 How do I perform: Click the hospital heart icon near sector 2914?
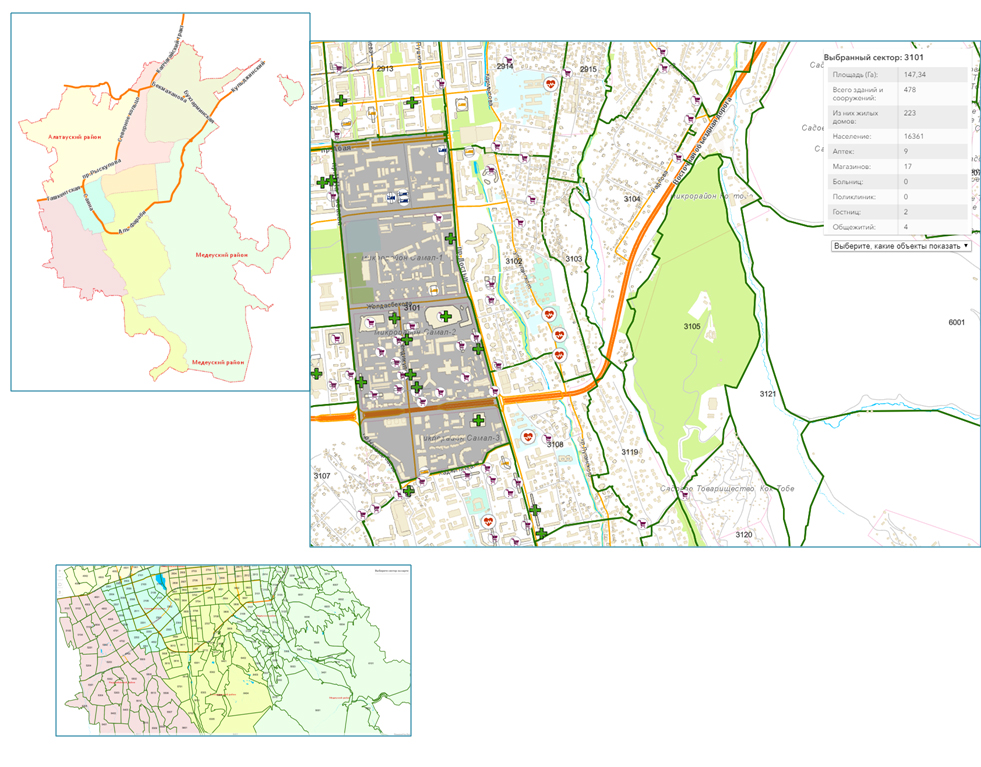551,83
